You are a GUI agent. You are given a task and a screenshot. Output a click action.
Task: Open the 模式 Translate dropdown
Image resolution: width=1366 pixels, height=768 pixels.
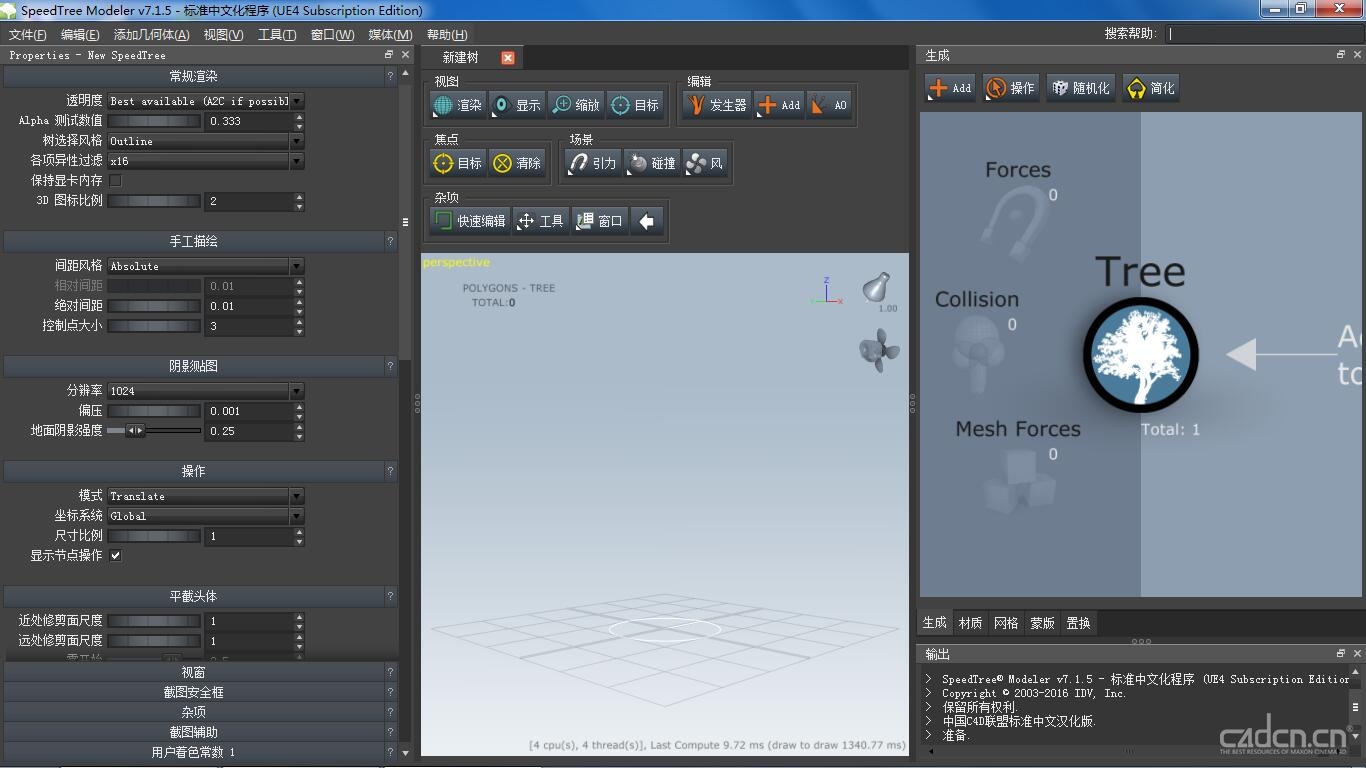tap(205, 496)
